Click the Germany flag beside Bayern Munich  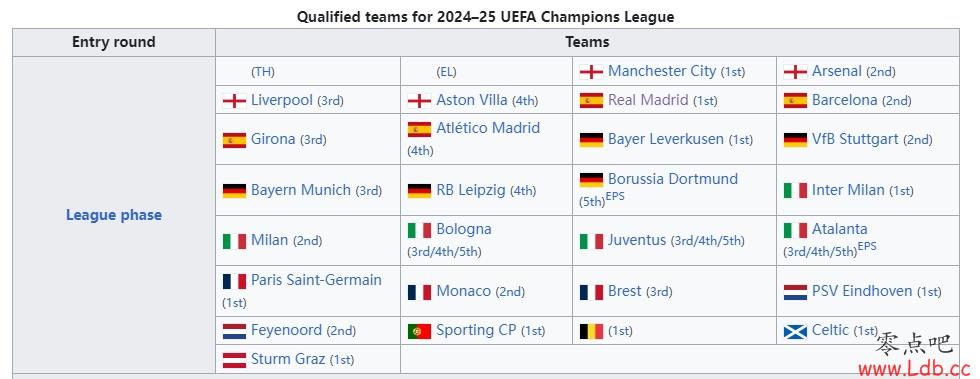click(234, 191)
